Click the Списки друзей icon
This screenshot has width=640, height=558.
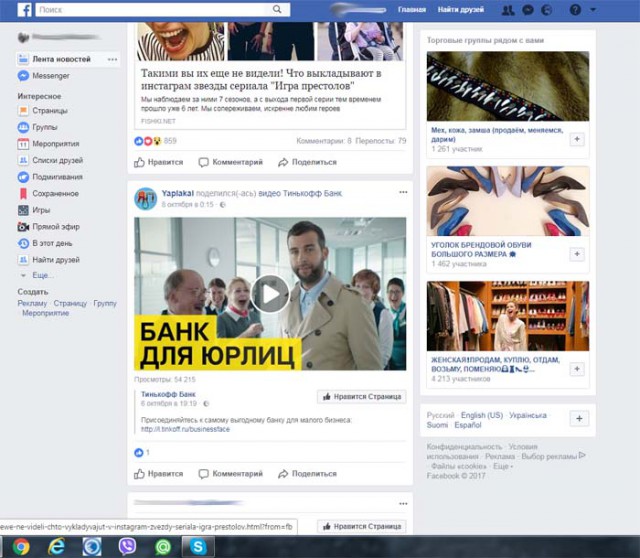tap(23, 160)
